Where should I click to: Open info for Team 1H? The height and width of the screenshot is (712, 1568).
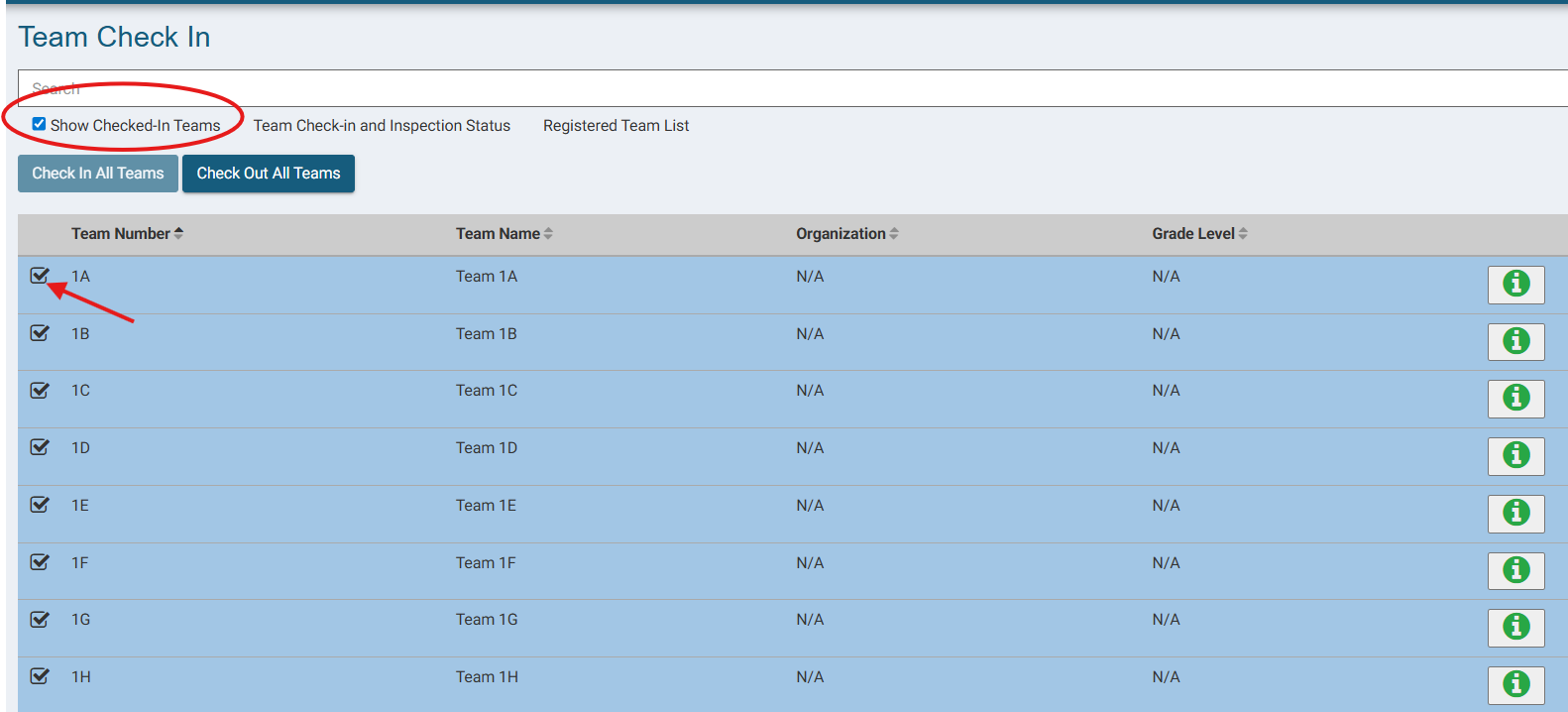(x=1515, y=684)
